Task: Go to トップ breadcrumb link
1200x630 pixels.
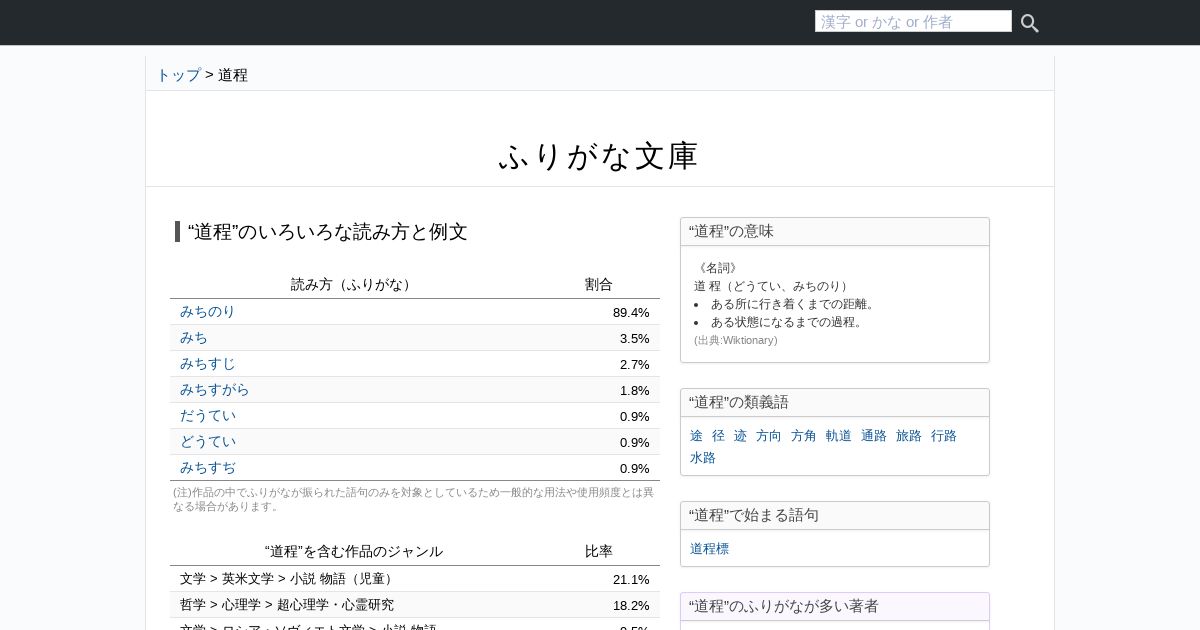Action: [x=178, y=75]
